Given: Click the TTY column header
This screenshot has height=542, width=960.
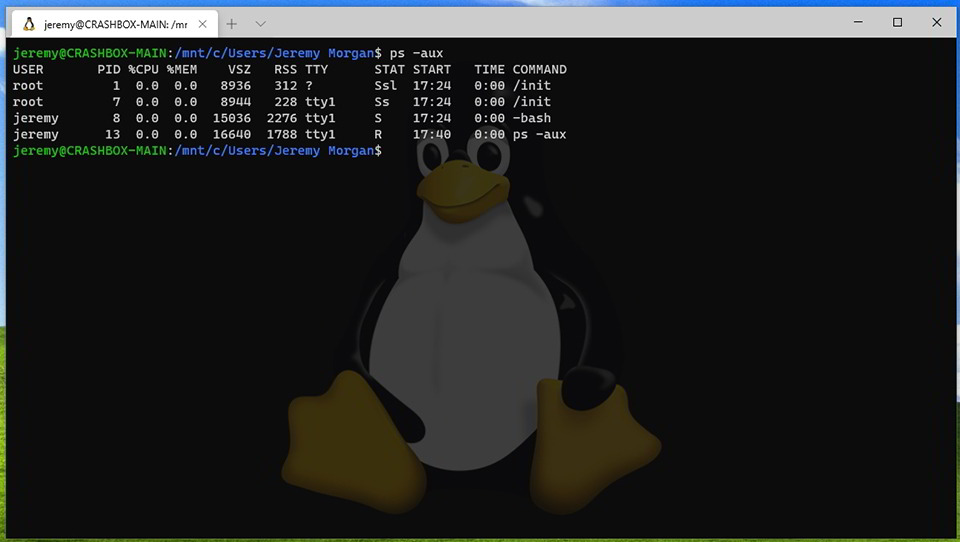Looking at the screenshot, I should [x=317, y=69].
